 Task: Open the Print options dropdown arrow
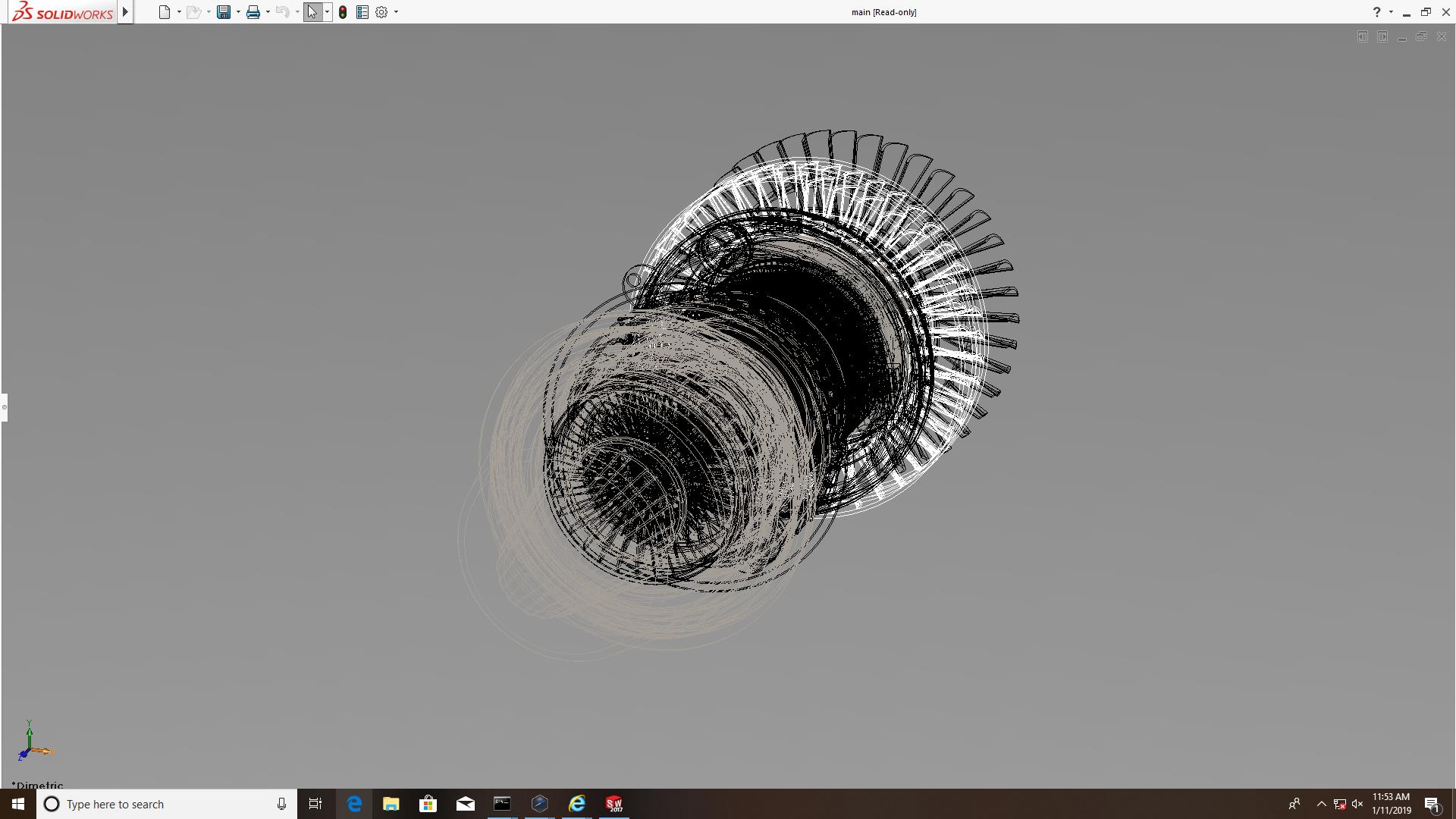(268, 12)
